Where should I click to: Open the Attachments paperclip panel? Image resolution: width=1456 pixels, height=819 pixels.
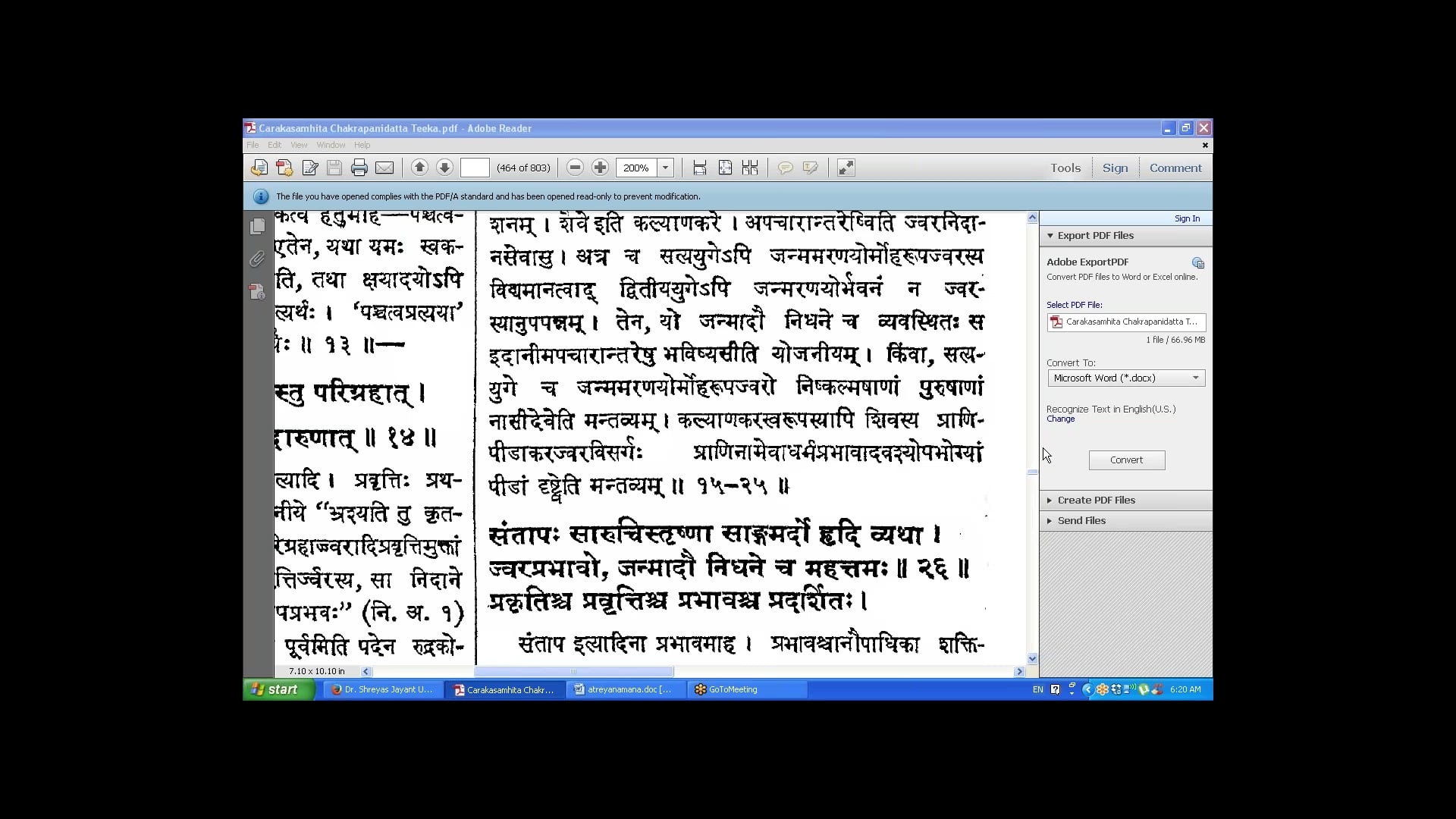[258, 259]
